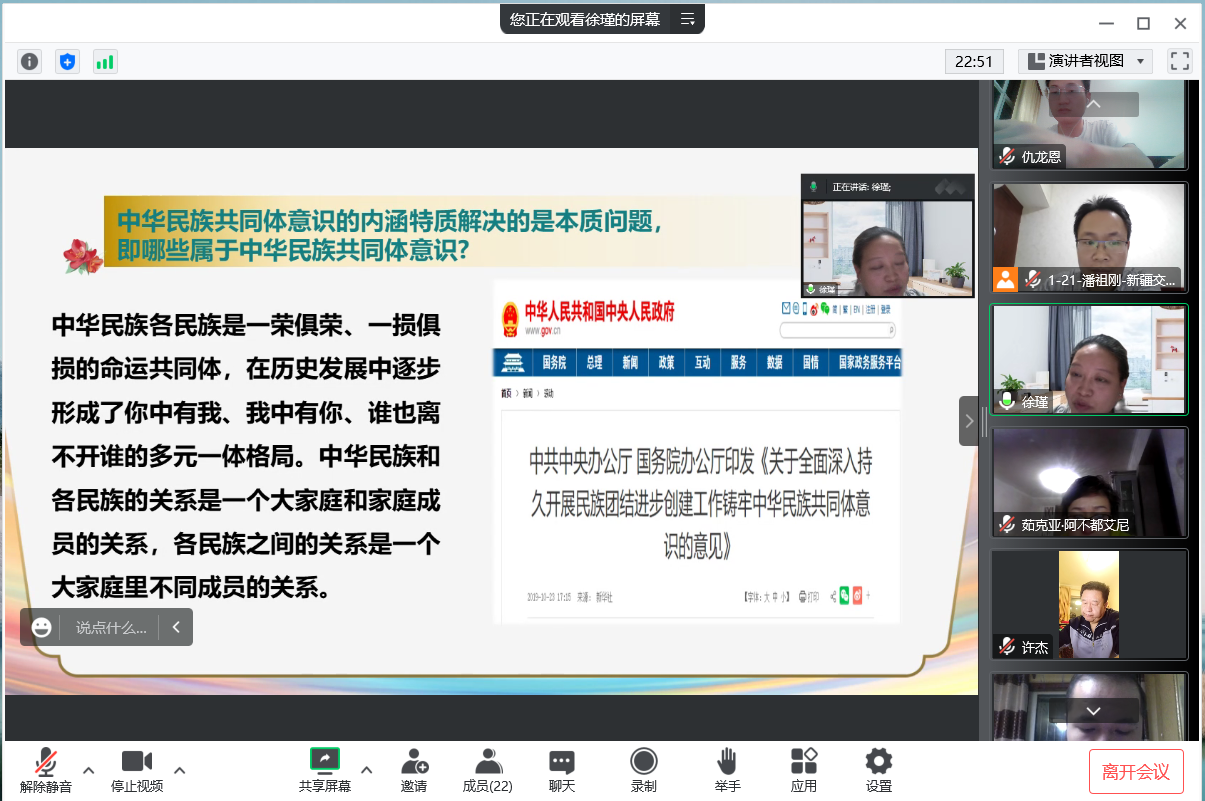
Task: Check the green network signal icon
Action: point(105,62)
